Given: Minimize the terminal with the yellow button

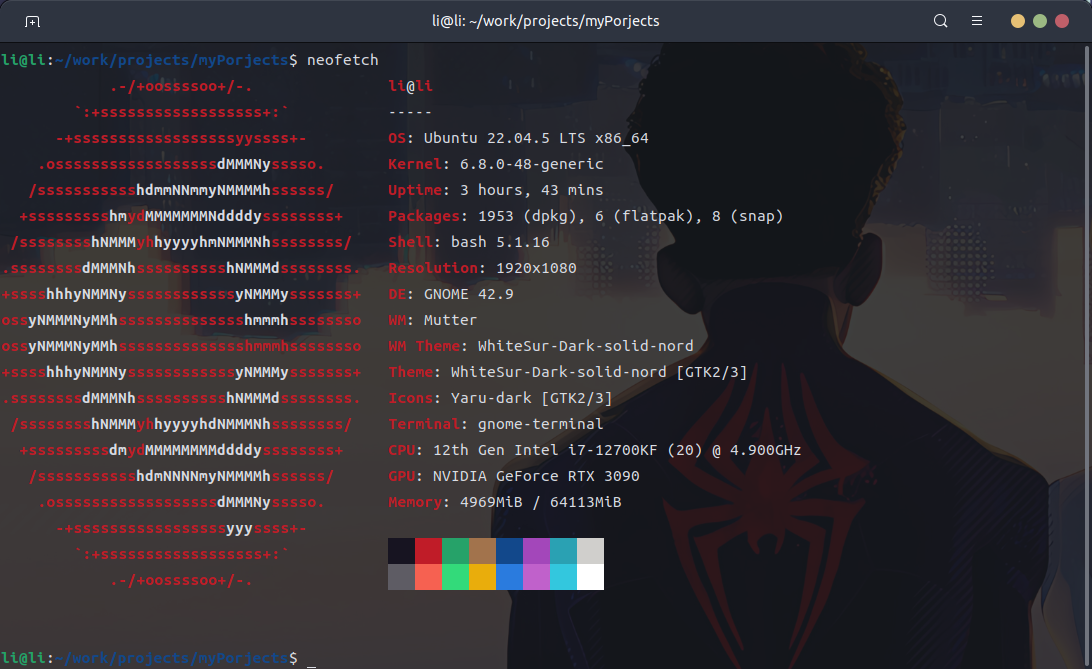Looking at the screenshot, I should [1017, 21].
